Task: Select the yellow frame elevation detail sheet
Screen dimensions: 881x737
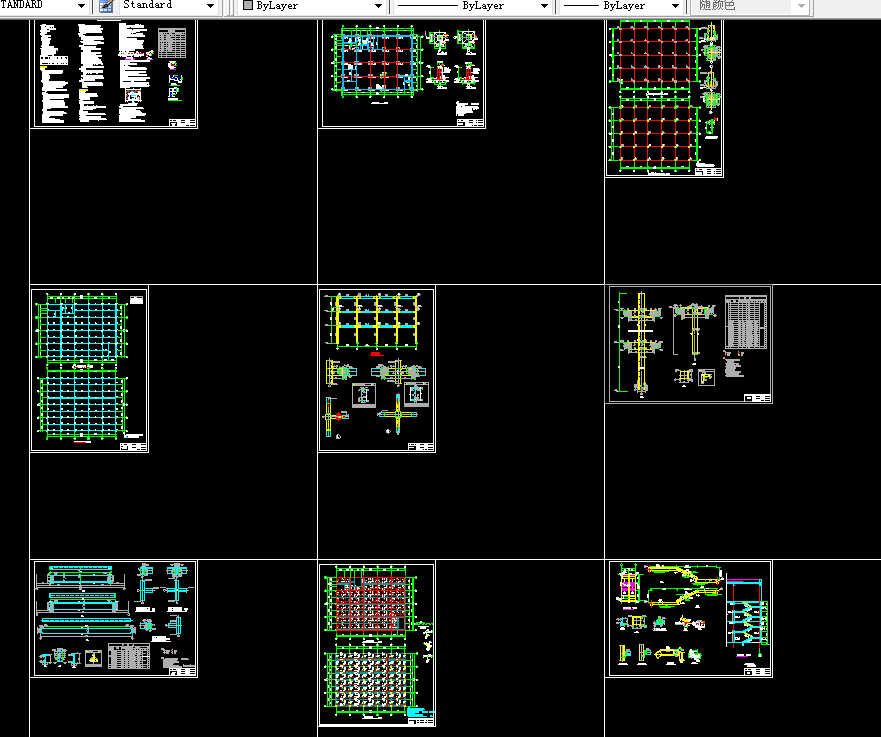Action: (376, 369)
